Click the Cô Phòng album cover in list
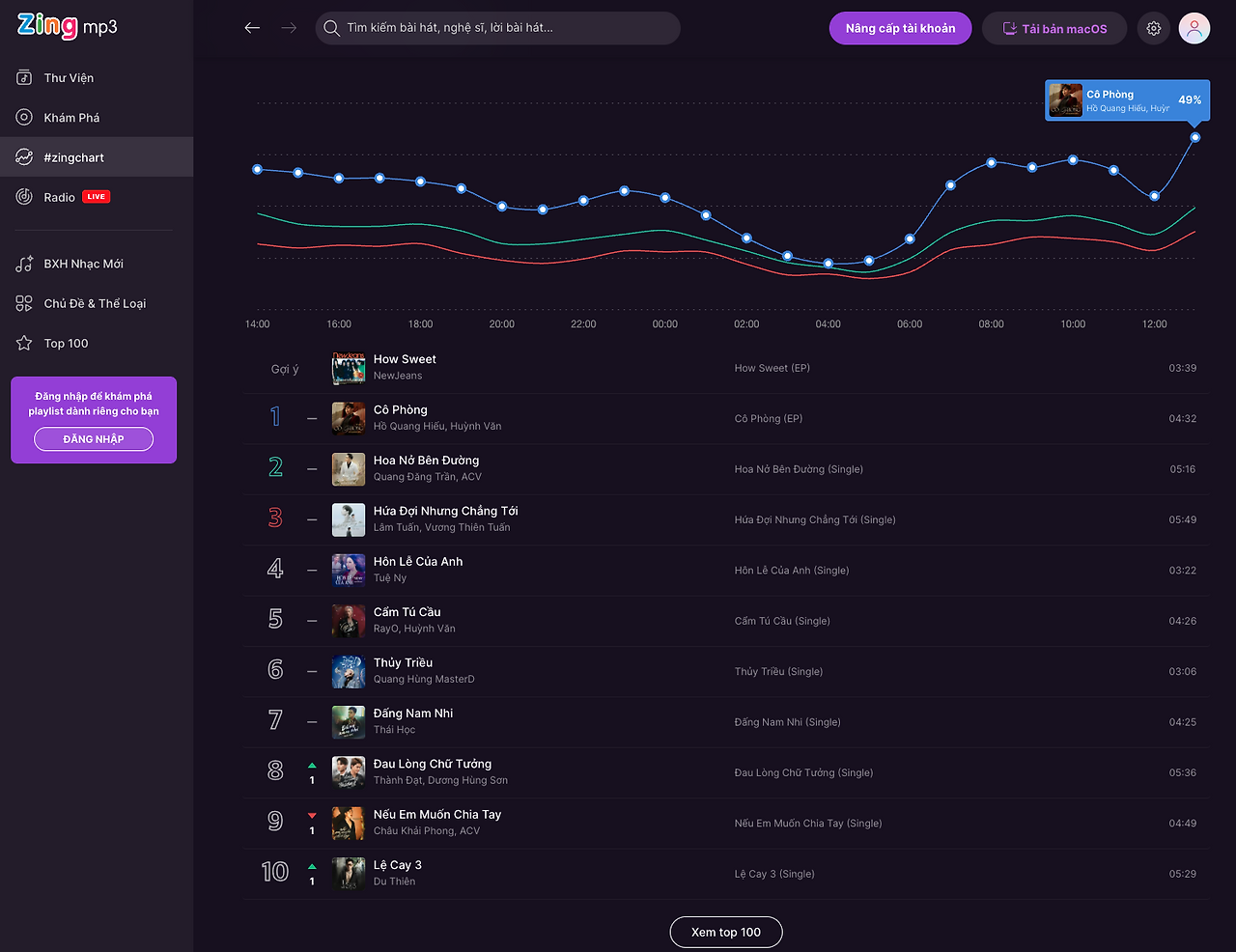The width and height of the screenshot is (1236, 952). (x=349, y=418)
